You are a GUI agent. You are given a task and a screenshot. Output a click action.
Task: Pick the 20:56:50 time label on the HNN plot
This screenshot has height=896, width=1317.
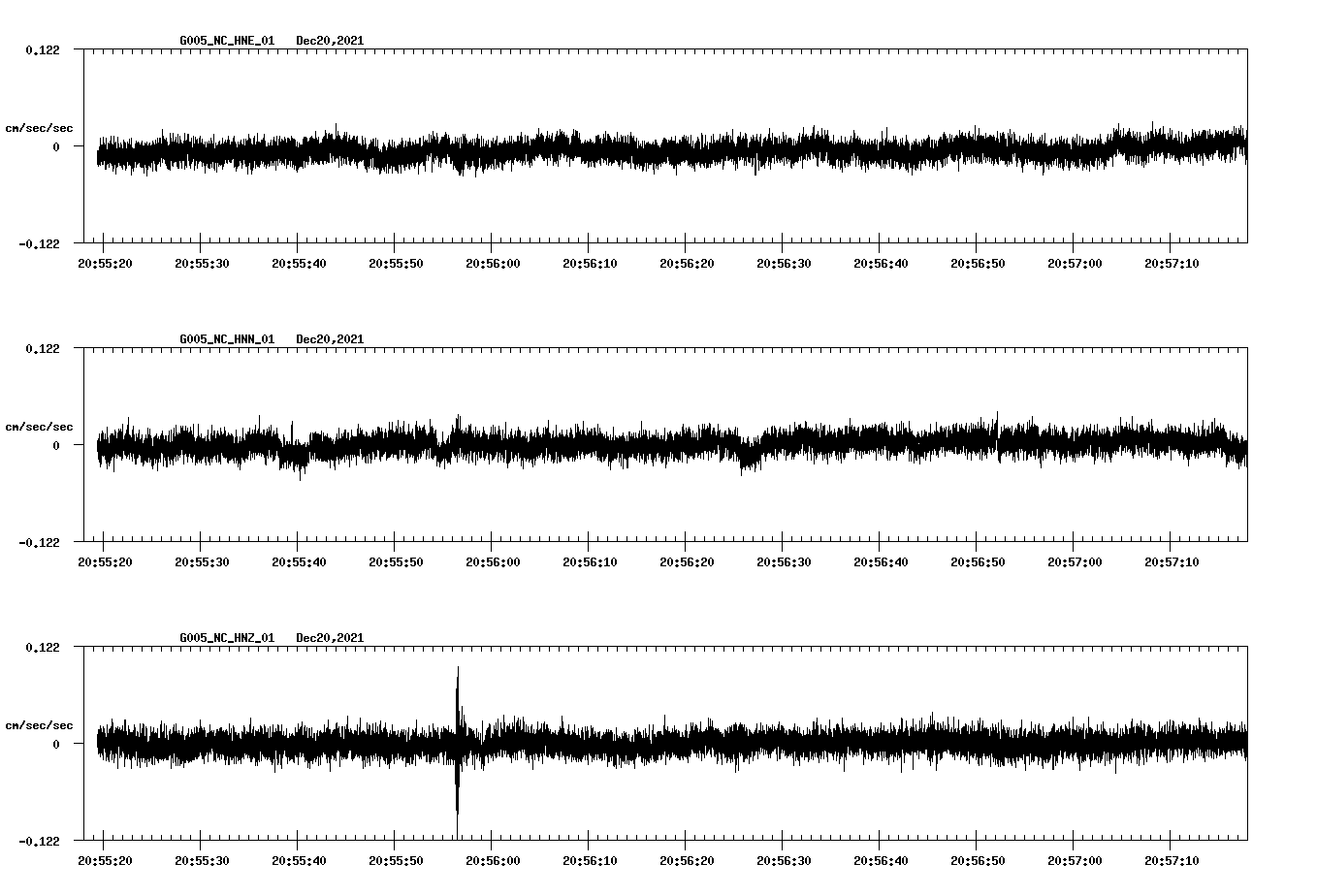click(x=977, y=562)
